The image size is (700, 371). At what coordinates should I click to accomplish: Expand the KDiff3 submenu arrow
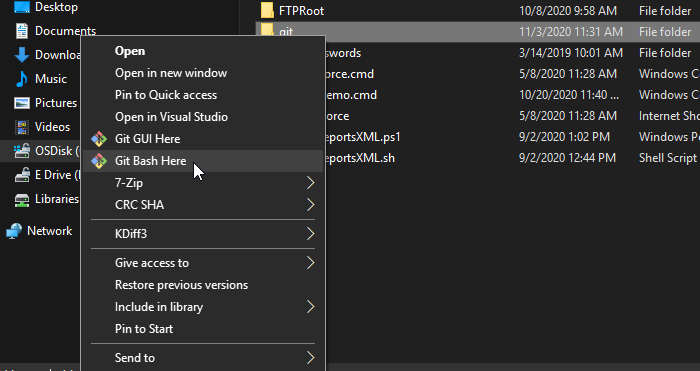[x=310, y=233]
